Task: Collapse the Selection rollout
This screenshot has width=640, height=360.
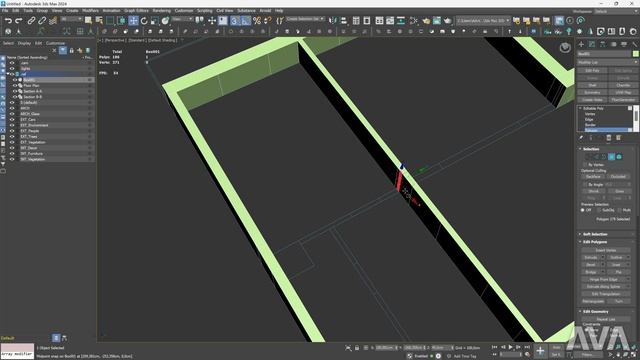Action: (591, 149)
